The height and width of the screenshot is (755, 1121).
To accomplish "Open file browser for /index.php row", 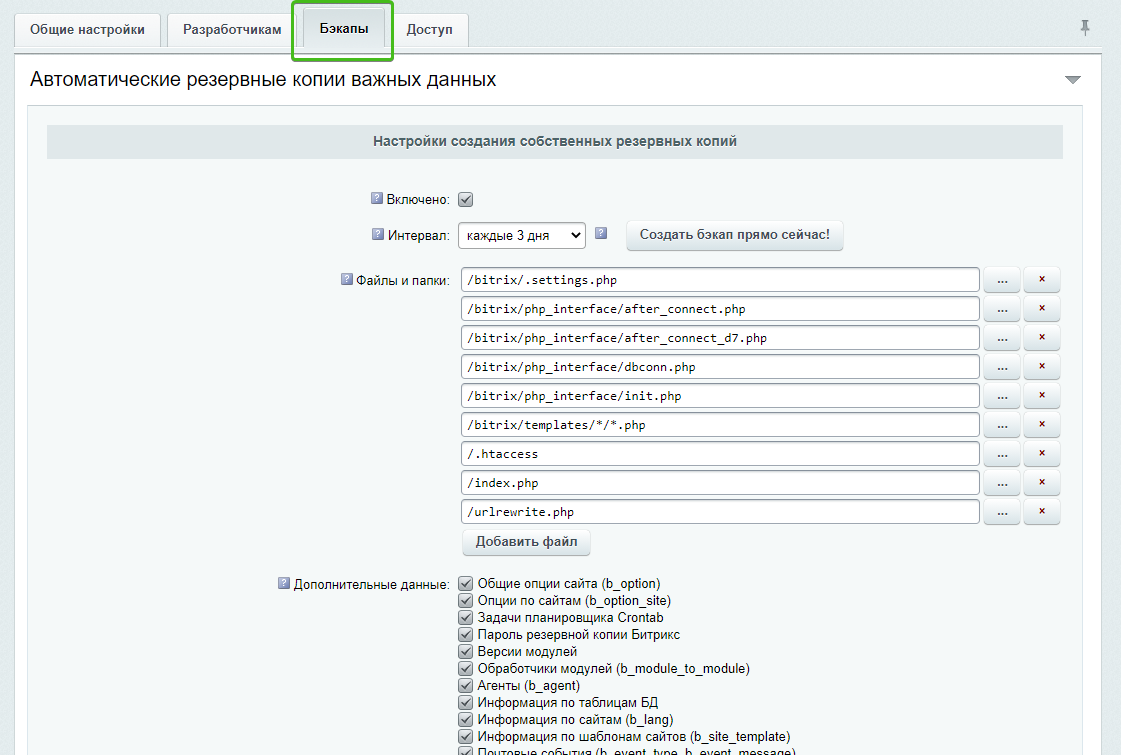I will [1002, 483].
